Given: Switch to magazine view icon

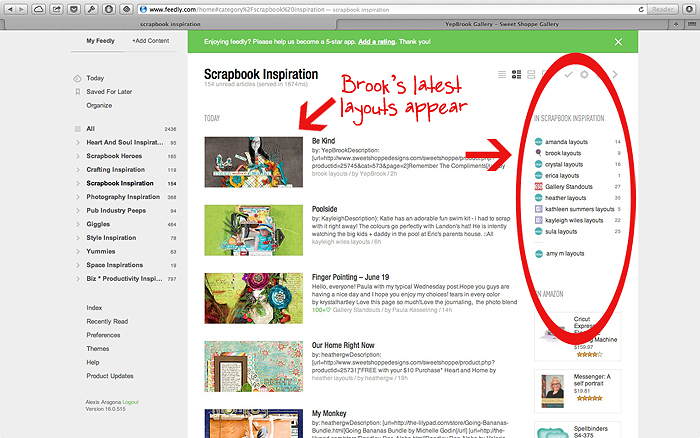Looking at the screenshot, I should click(517, 75).
